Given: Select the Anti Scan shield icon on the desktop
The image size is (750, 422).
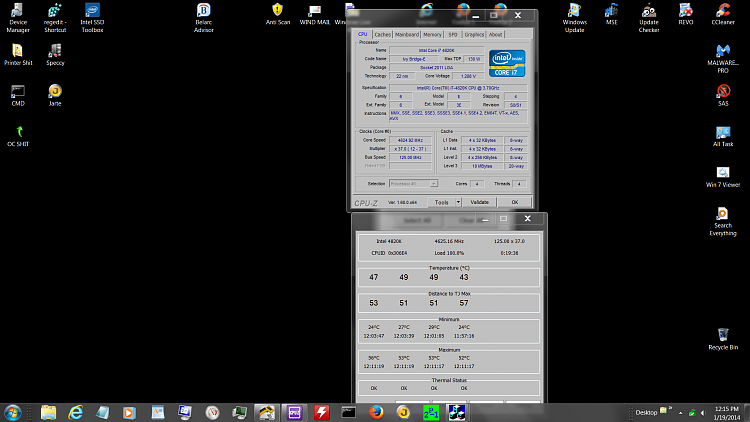Looking at the screenshot, I should (277, 14).
